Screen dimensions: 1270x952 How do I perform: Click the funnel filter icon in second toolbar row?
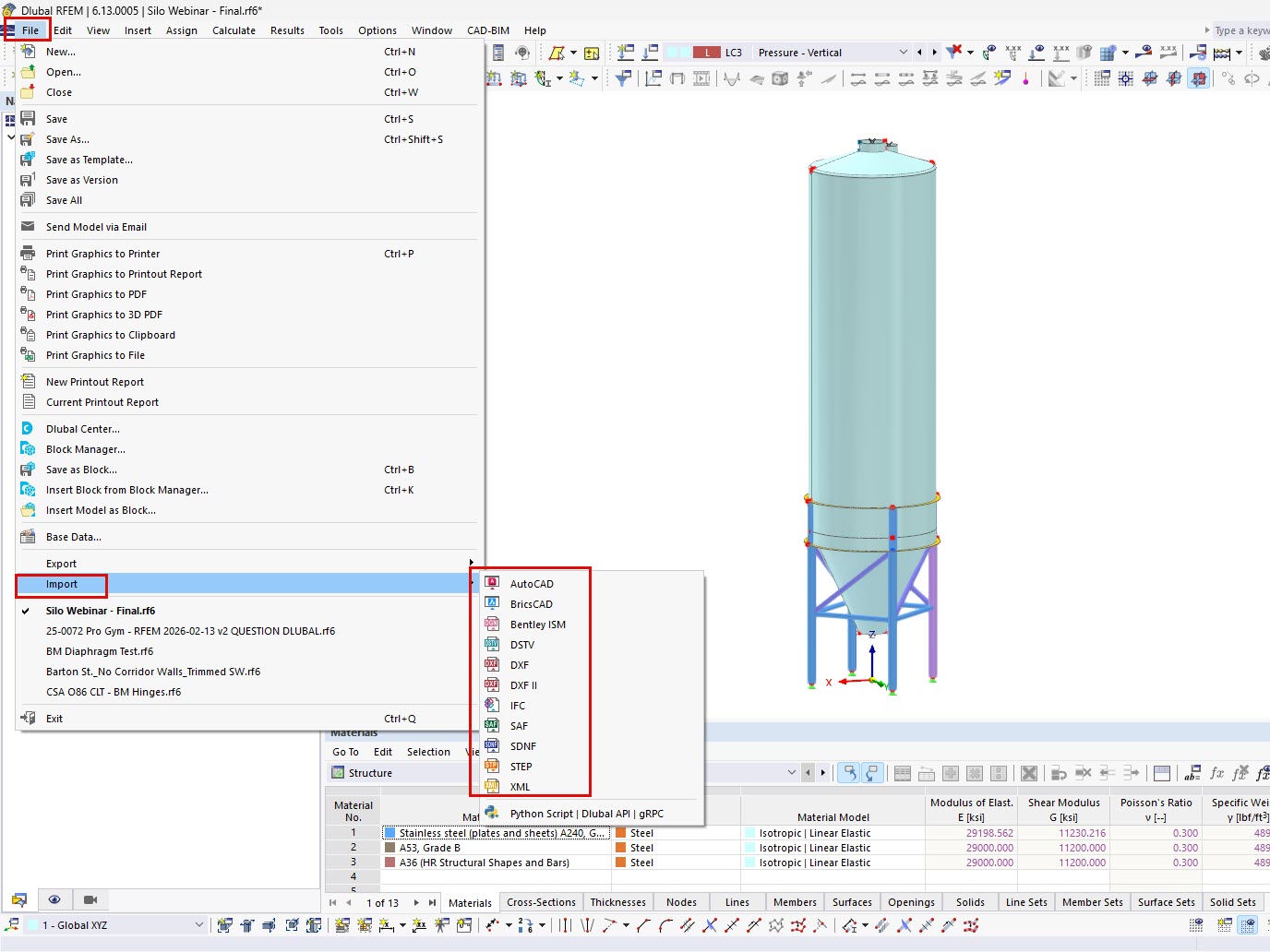point(624,78)
